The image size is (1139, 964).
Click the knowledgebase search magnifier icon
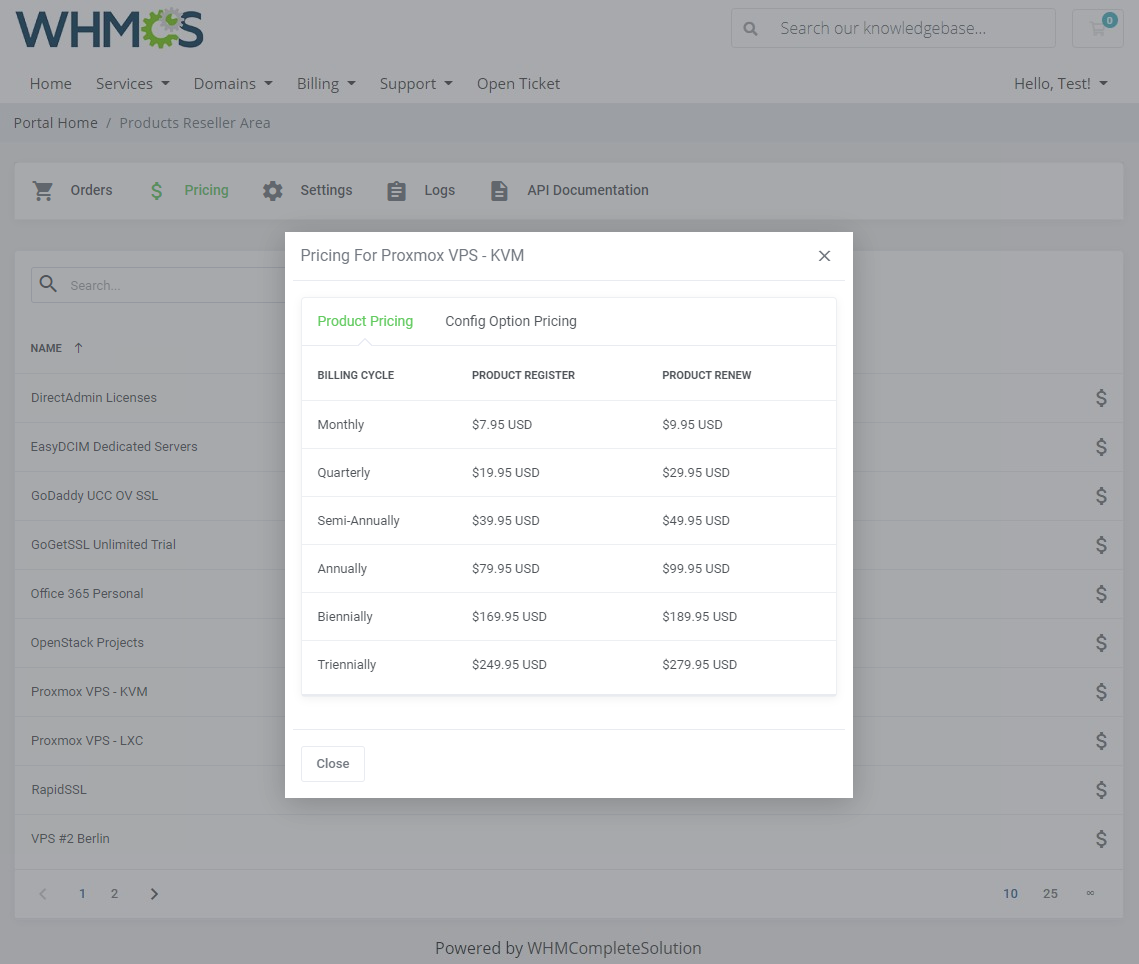tap(750, 28)
